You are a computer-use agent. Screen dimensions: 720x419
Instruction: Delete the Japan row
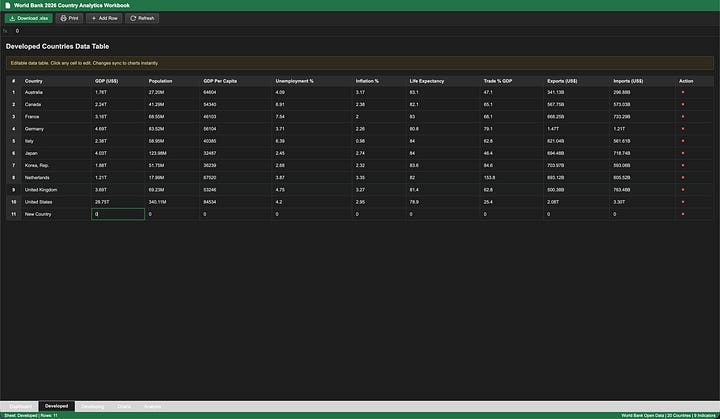(x=683, y=153)
